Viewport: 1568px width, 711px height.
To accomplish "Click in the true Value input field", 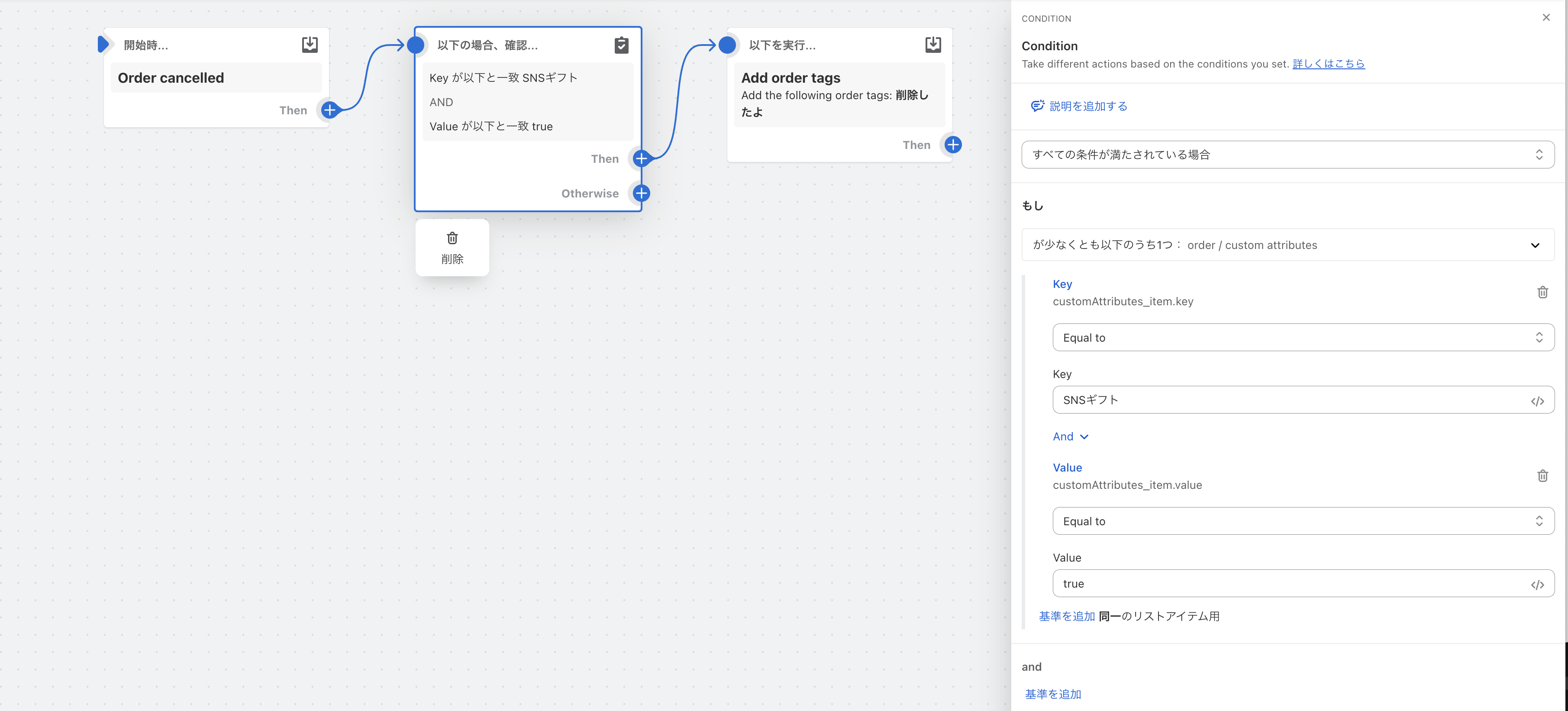I will tap(1278, 583).
